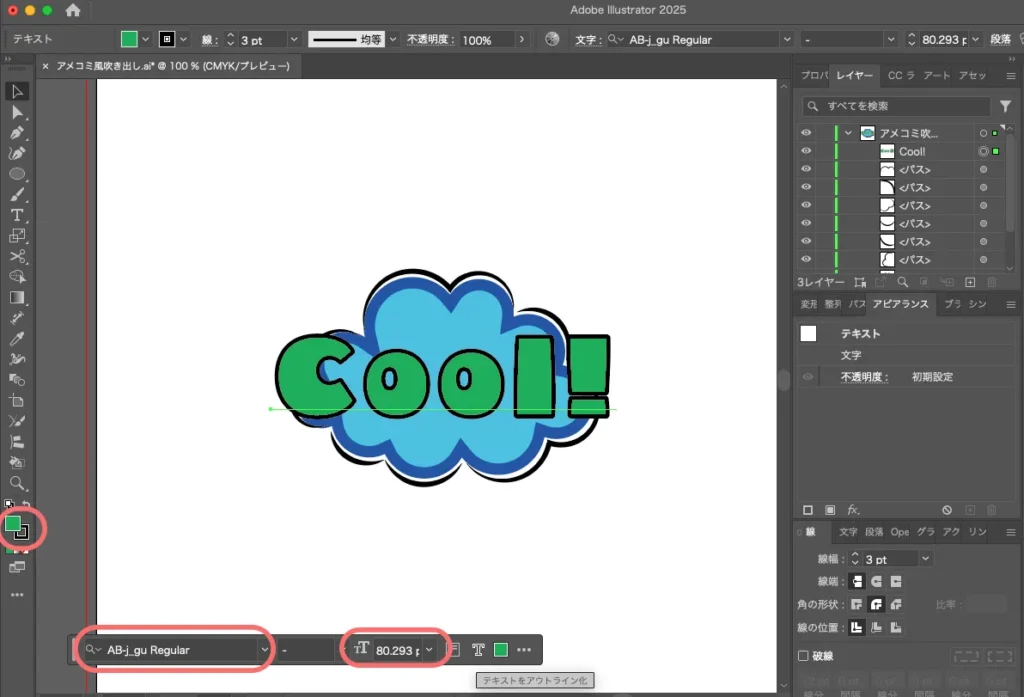Image resolution: width=1024 pixels, height=697 pixels.
Task: Toggle visibility of アメコミ吹 parent layer
Action: (806, 133)
